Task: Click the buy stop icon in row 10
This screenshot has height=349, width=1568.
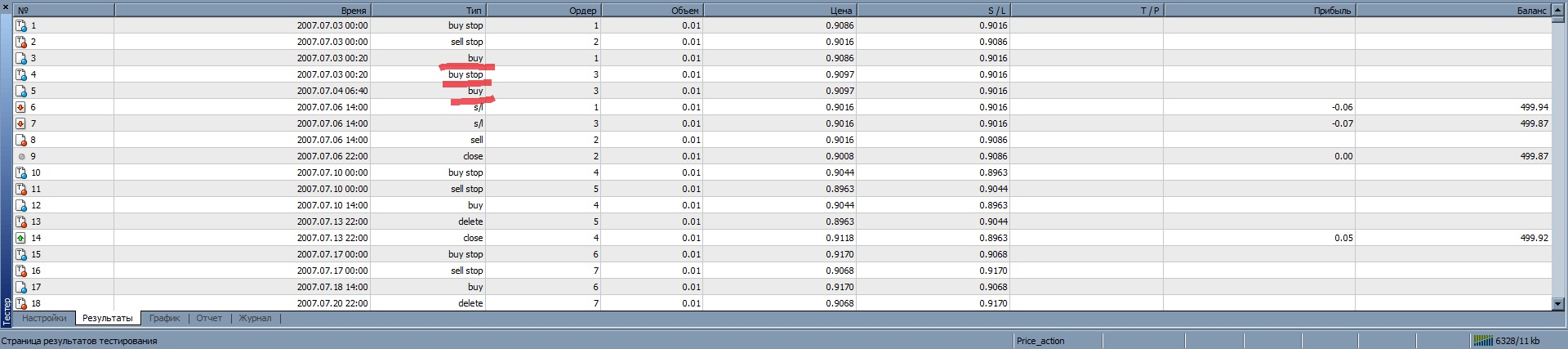Action: tap(21, 172)
